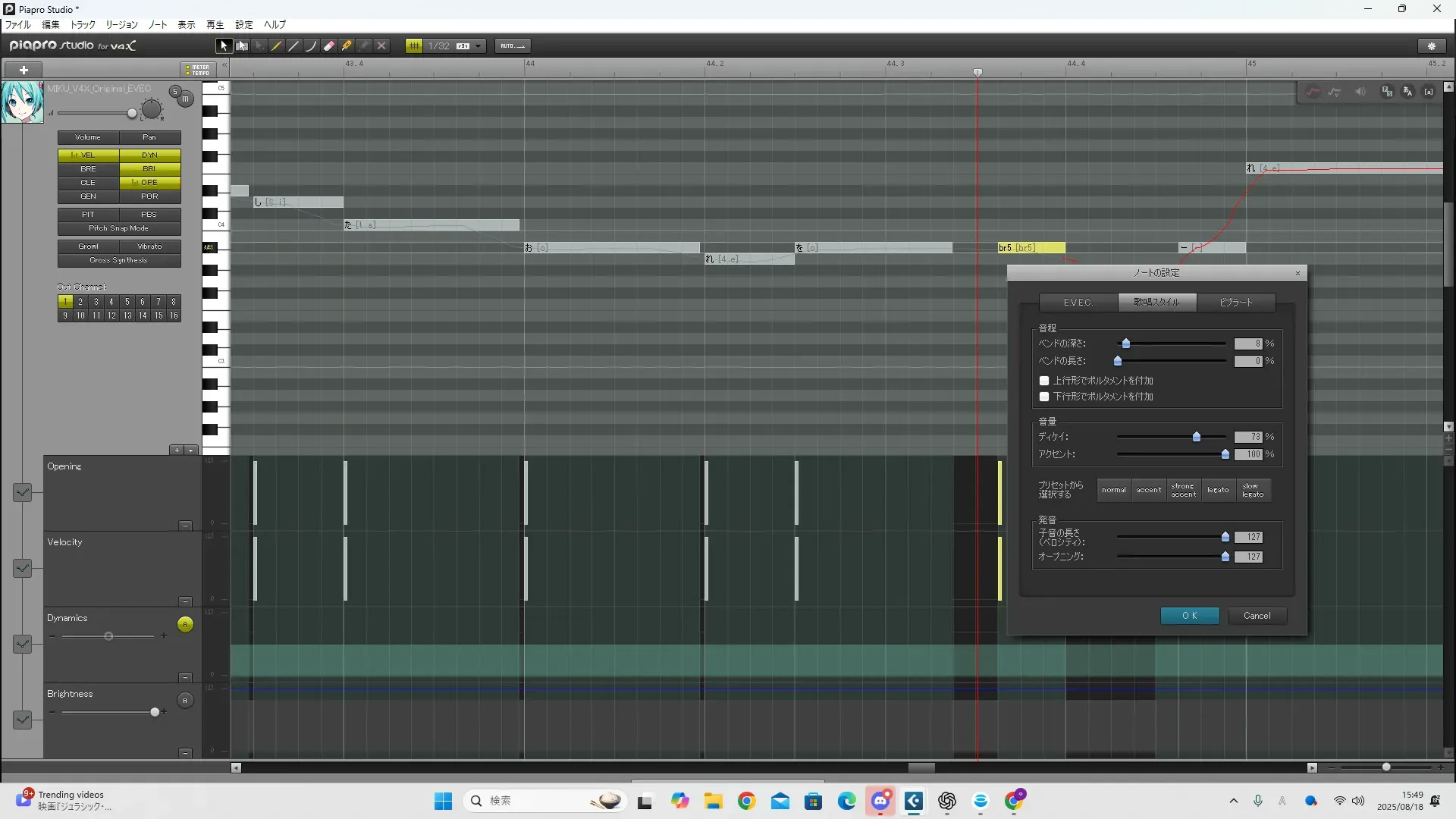Click the ディケイ slider handle
Image resolution: width=1456 pixels, height=819 pixels.
1197,437
